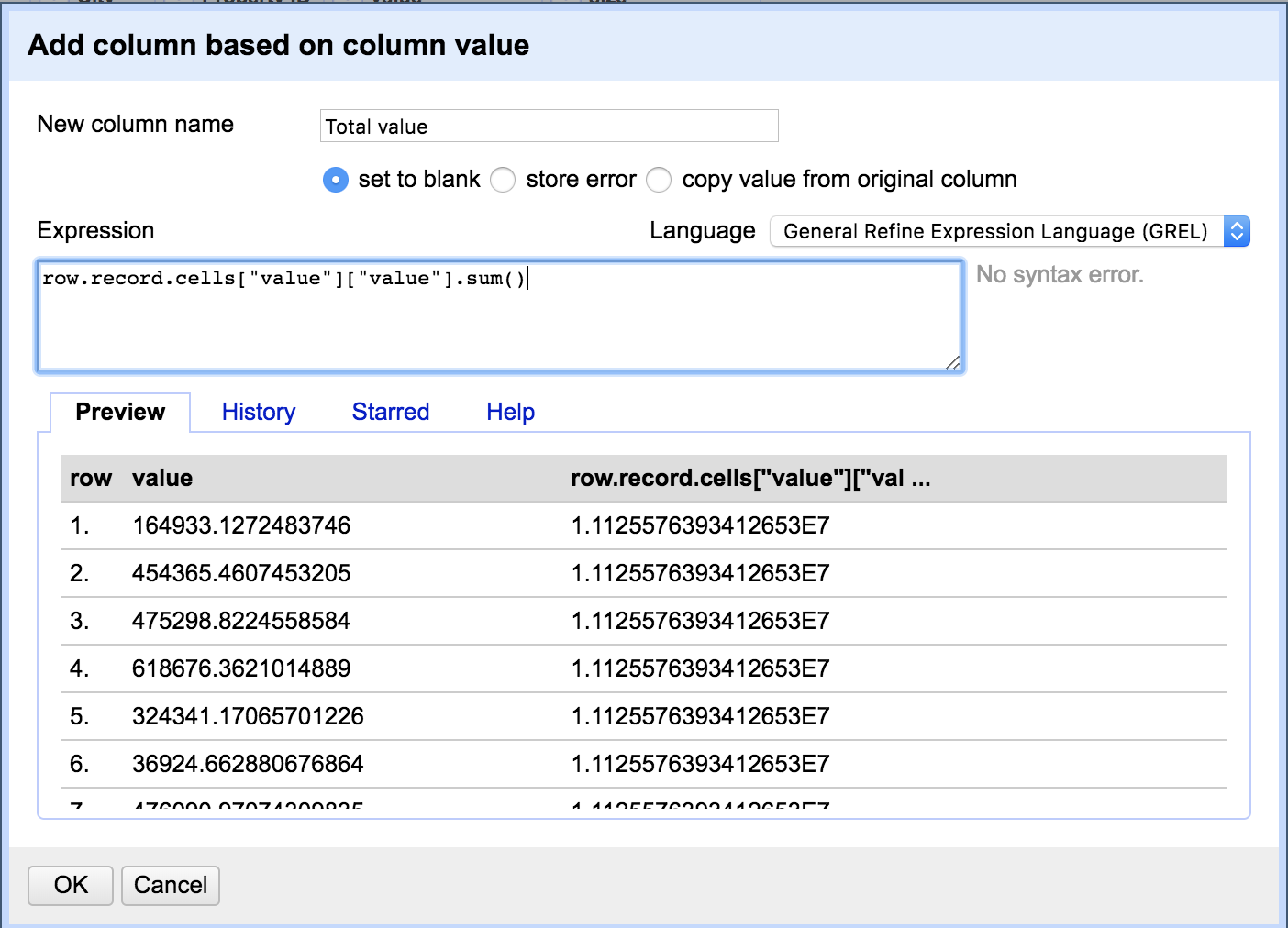1288x928 pixels.
Task: Click the Language dropdown arrow stepper
Action: [x=1237, y=231]
